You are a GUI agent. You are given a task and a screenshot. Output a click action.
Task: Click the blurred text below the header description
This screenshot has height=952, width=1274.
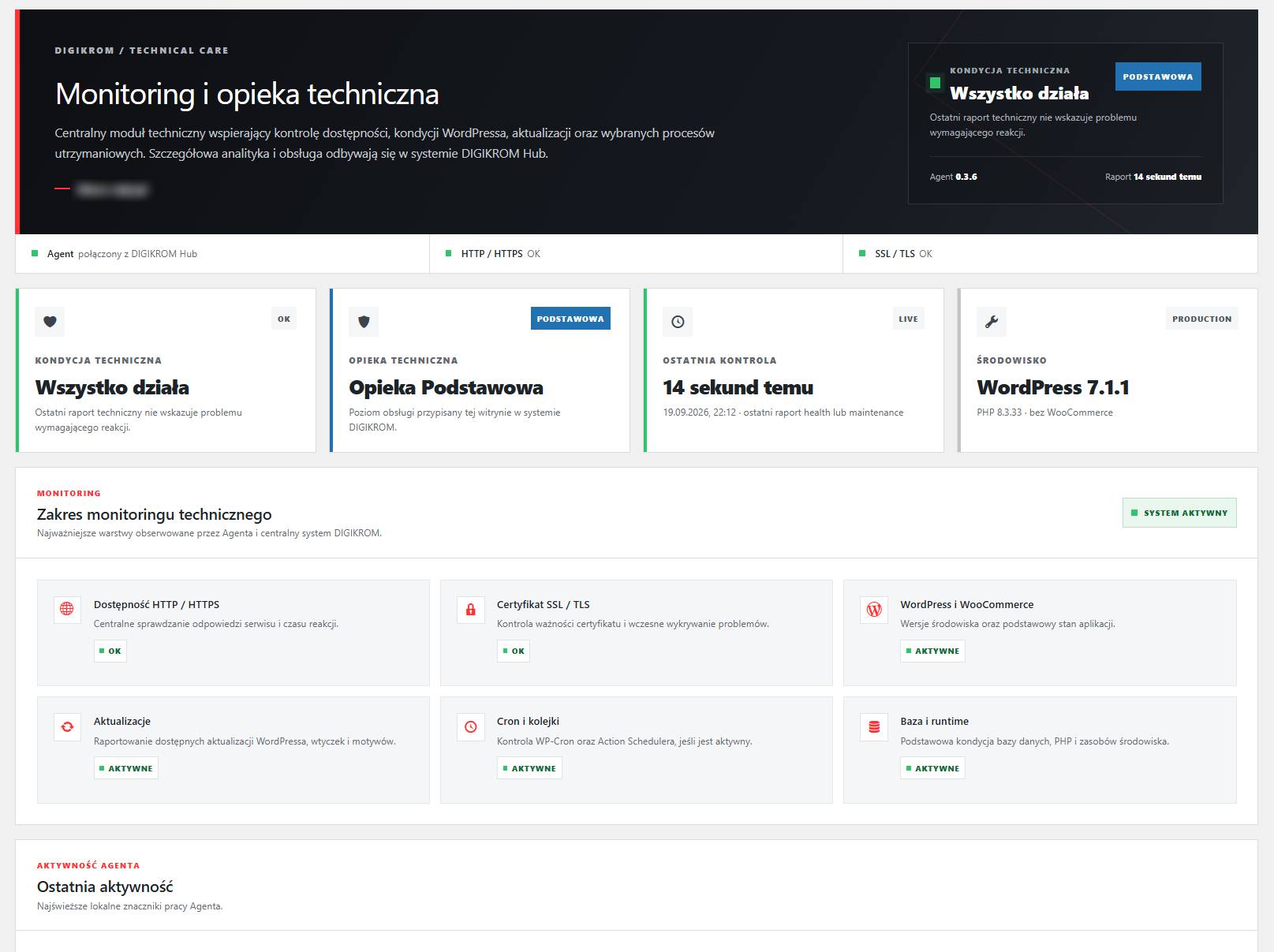point(112,189)
